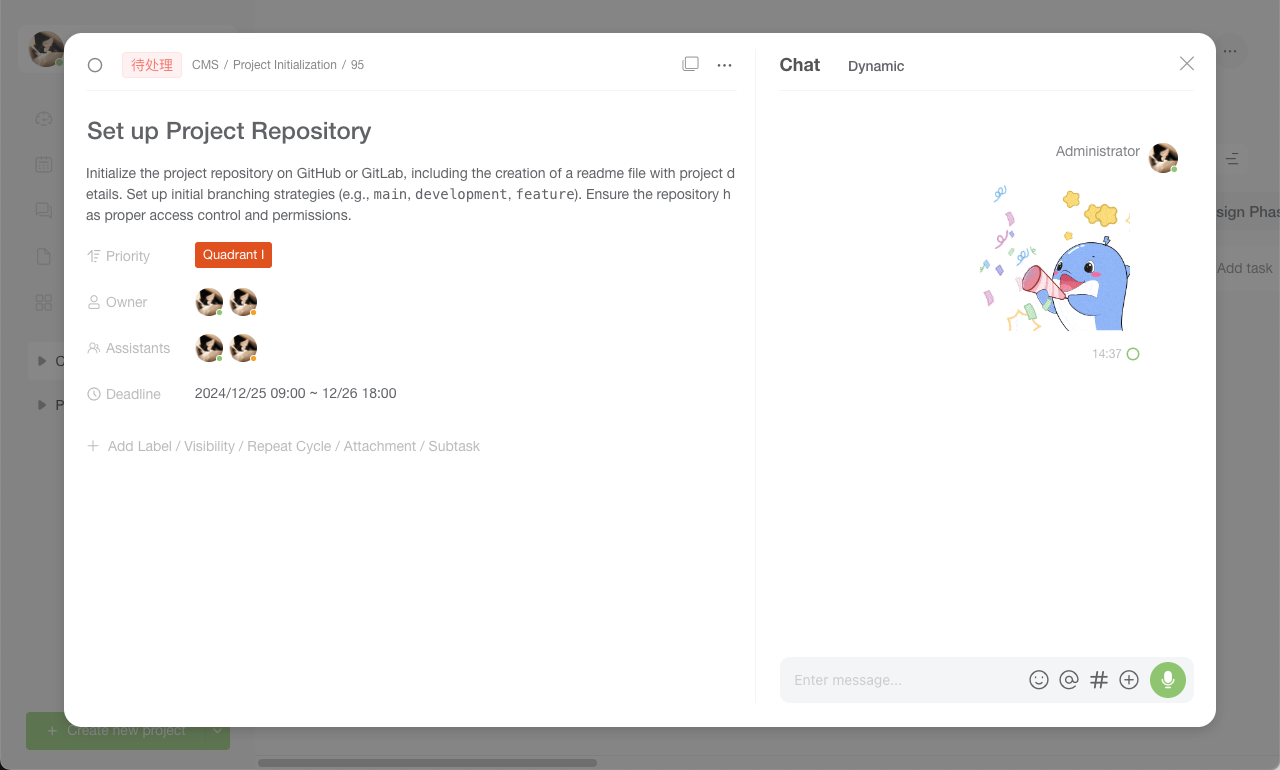Start voice recording with the green microphone

[x=1168, y=680]
